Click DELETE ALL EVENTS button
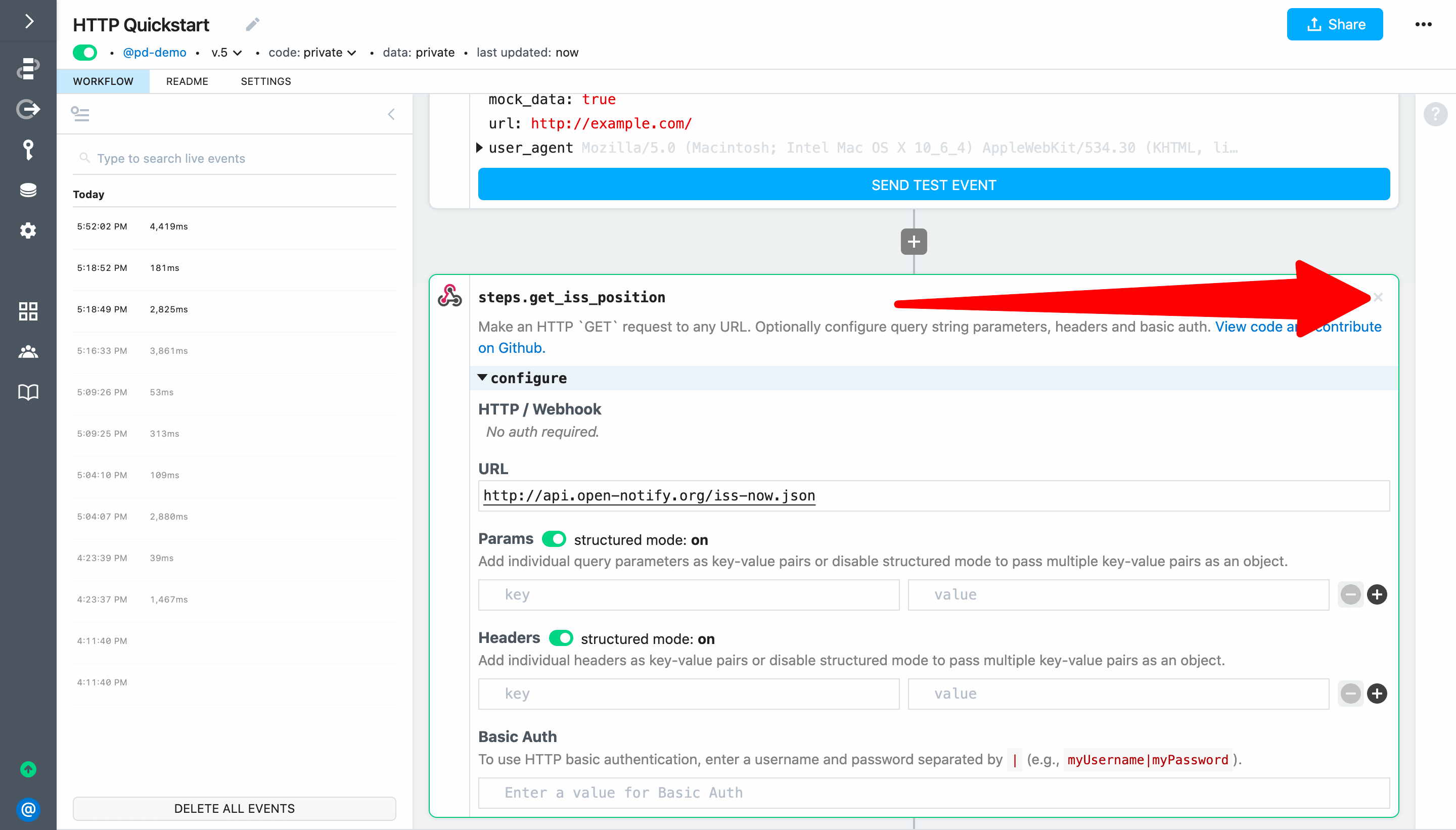The height and width of the screenshot is (830, 1456). coord(234,808)
